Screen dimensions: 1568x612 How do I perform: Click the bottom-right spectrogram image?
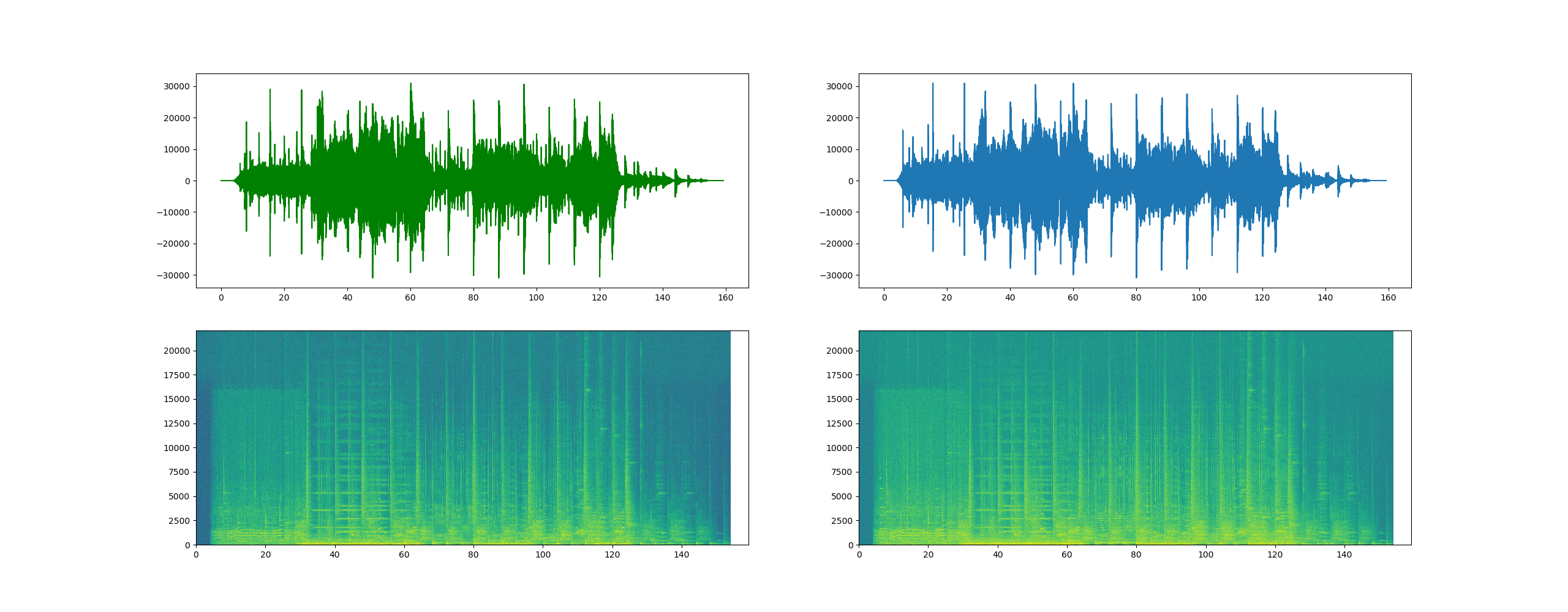click(x=1126, y=438)
